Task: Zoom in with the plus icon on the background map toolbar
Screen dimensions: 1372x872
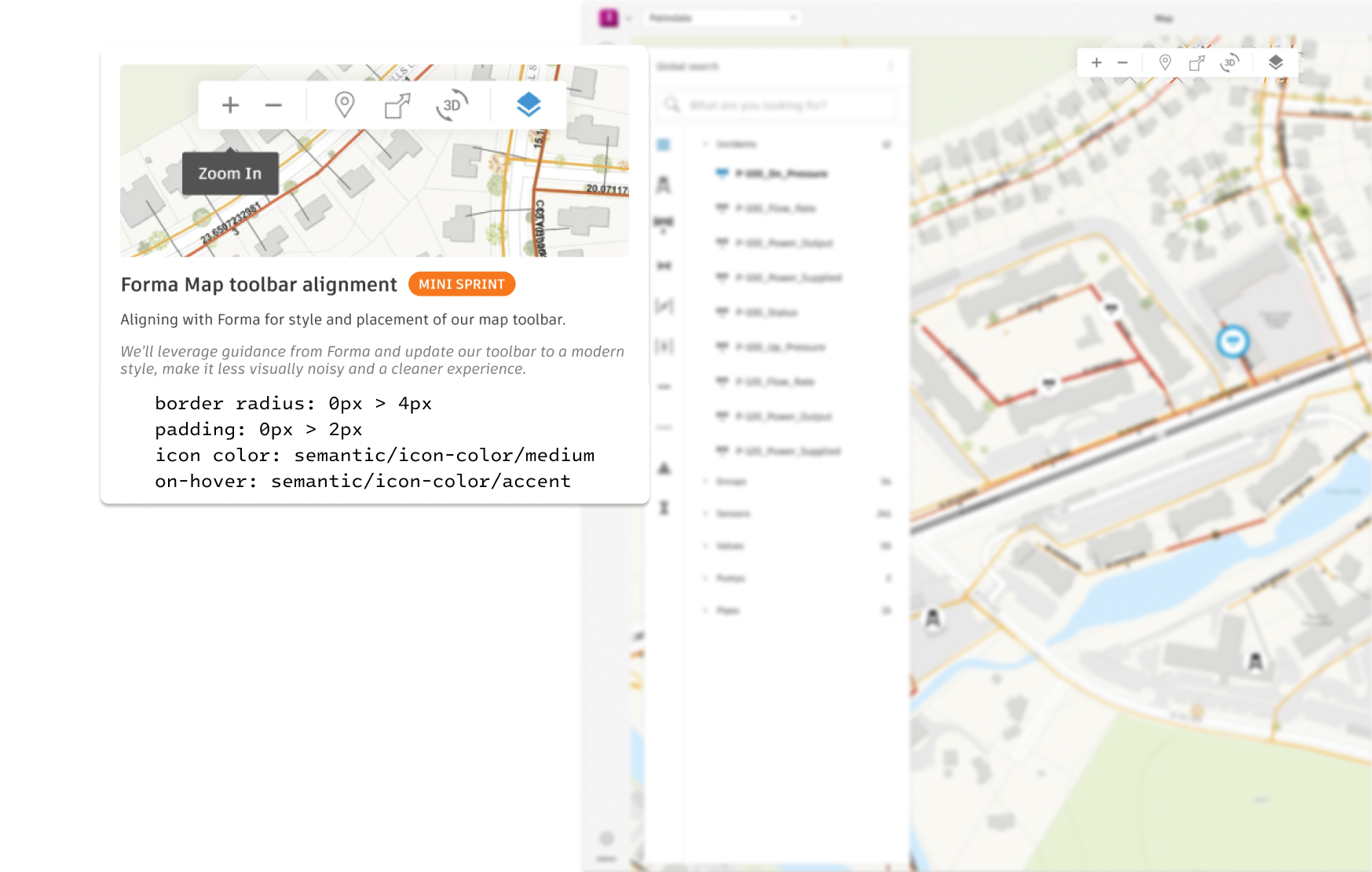Action: coord(1097,63)
